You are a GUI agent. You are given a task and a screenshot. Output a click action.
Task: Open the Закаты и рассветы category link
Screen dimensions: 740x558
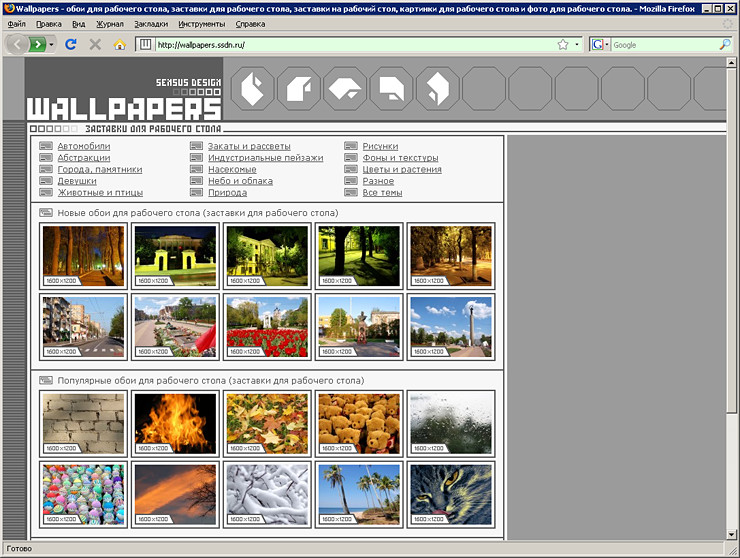tap(249, 146)
